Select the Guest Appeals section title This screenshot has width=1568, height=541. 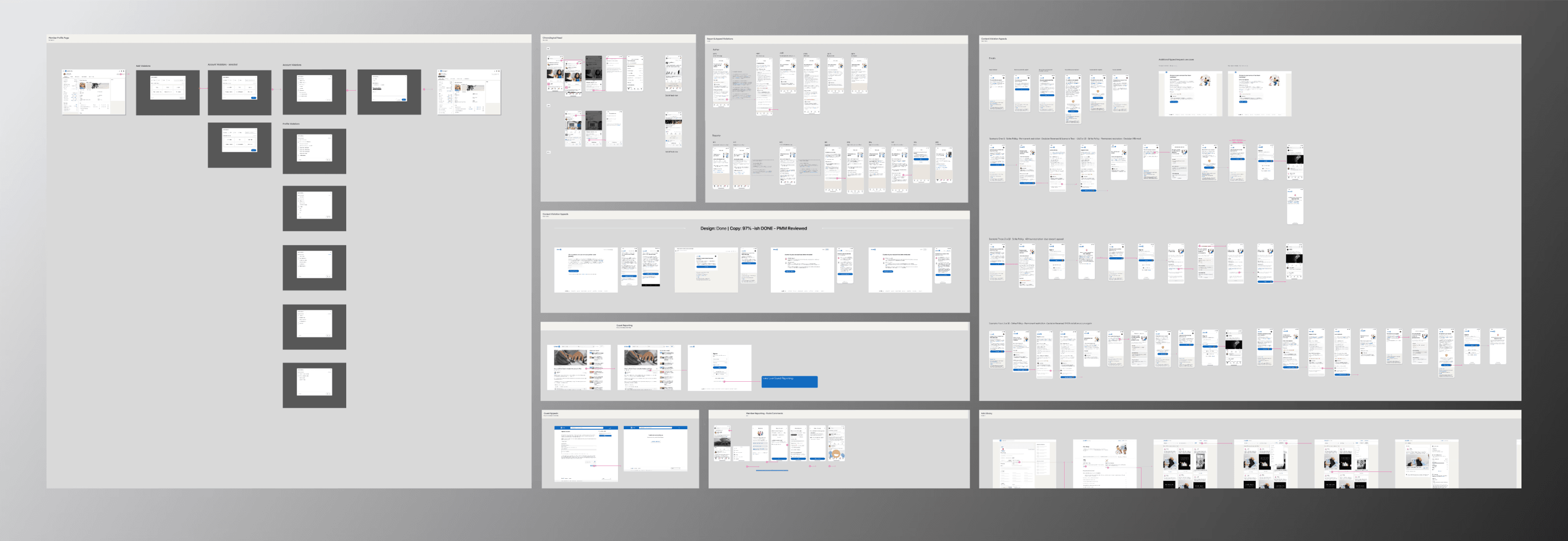click(550, 413)
